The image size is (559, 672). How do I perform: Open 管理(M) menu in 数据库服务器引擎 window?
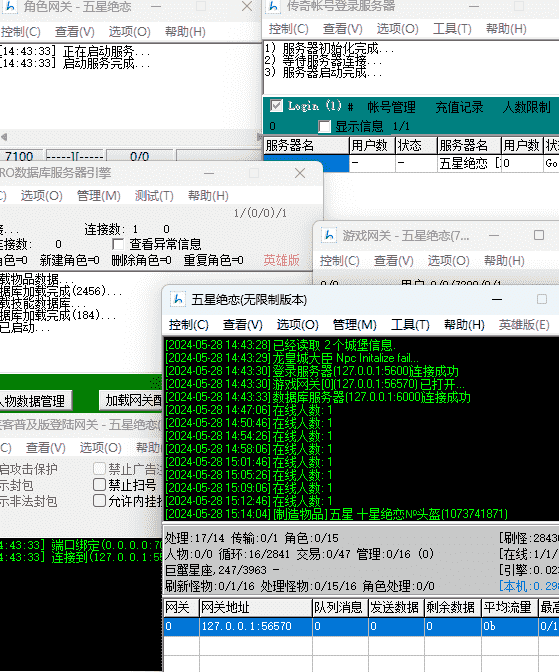coord(99,196)
